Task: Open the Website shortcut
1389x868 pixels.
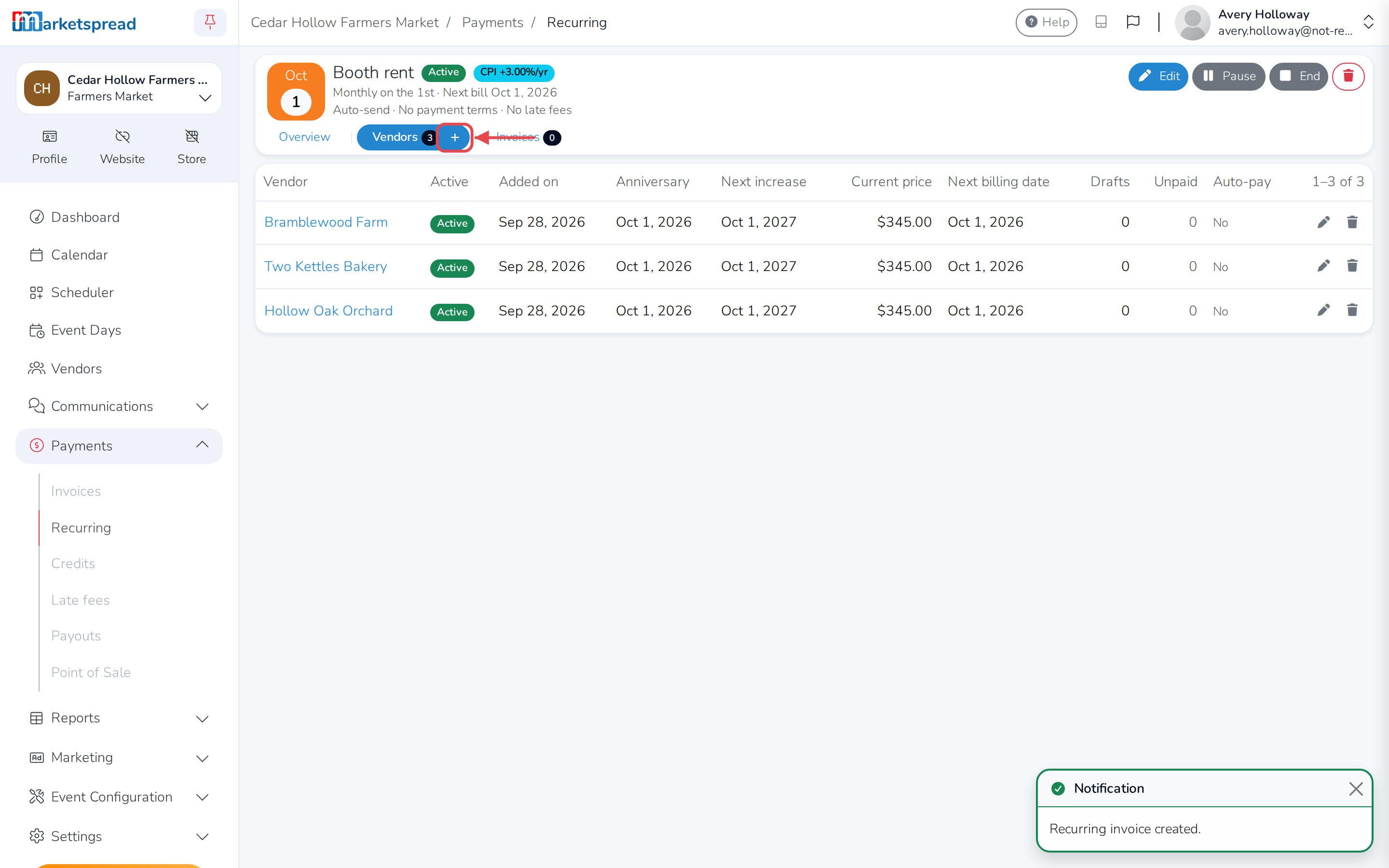Action: 122,147
